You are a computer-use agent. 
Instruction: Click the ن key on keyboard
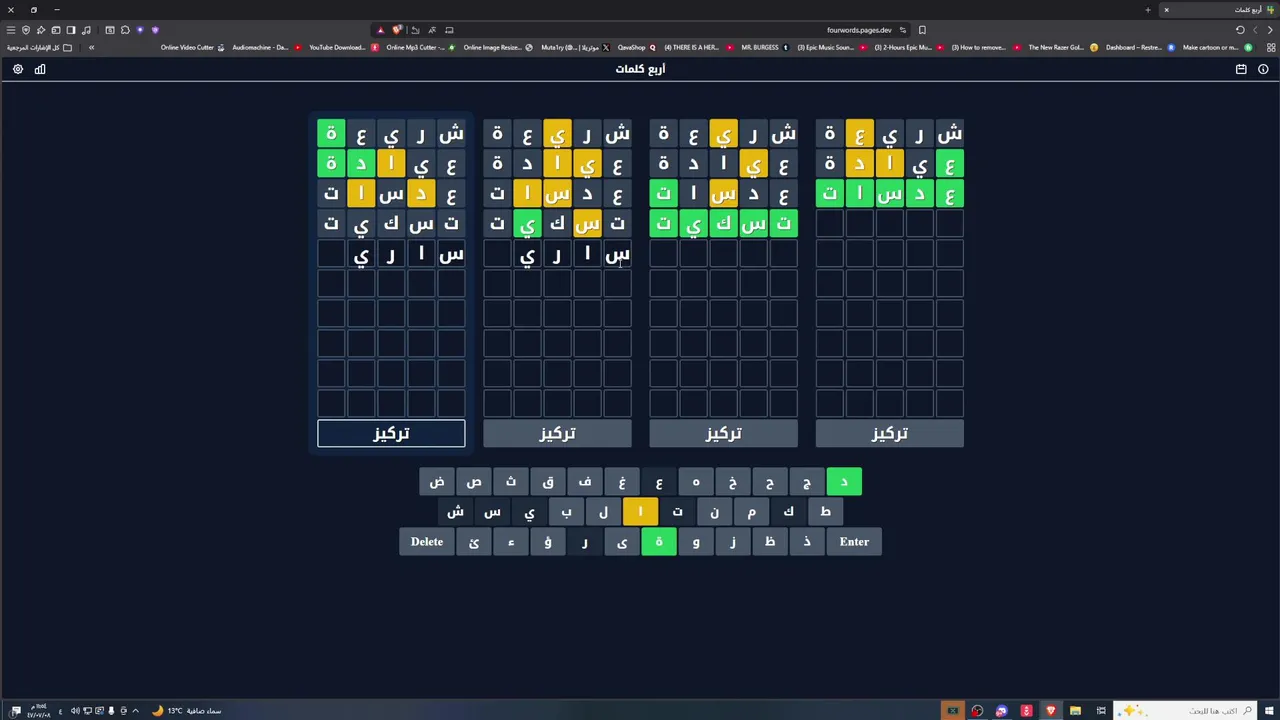[x=714, y=512]
